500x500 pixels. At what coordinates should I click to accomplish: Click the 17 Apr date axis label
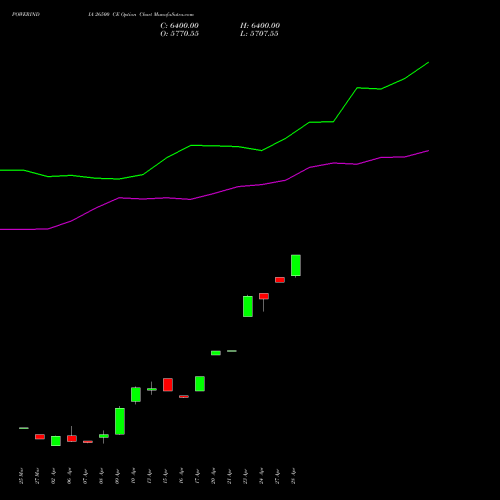[x=197, y=476]
